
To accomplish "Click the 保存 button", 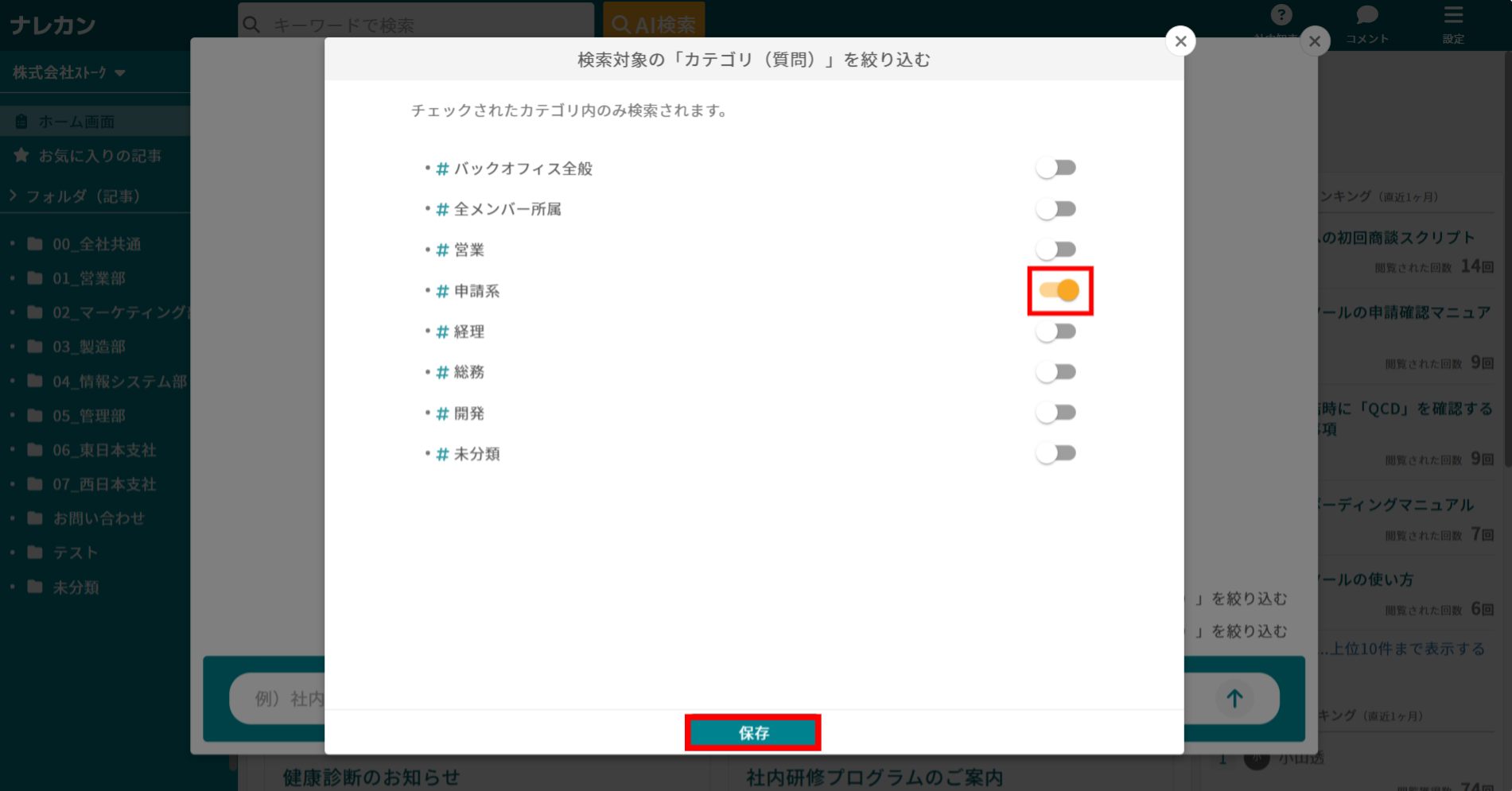I will [x=753, y=732].
